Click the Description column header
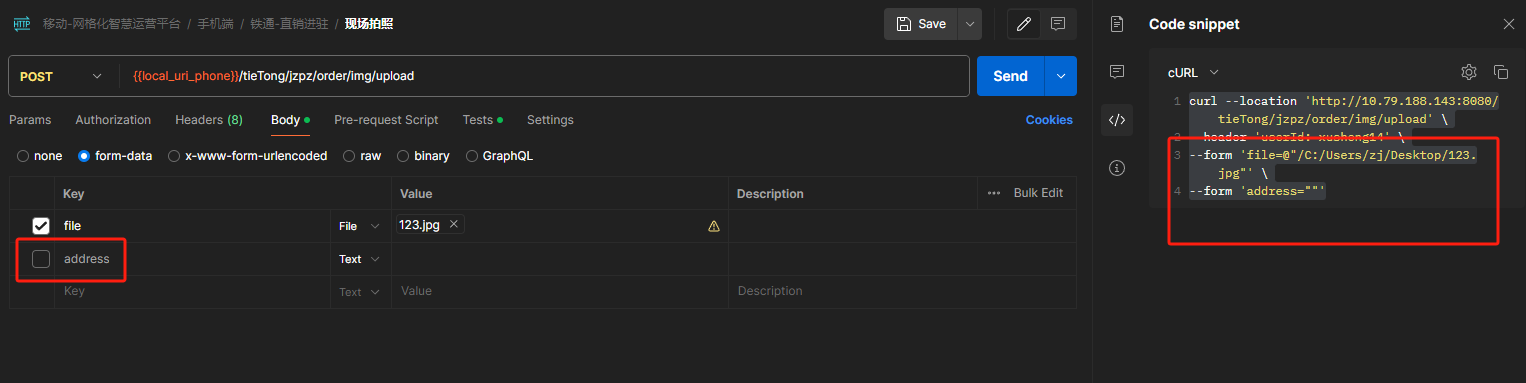Screen dimensions: 1526x383 [770, 193]
